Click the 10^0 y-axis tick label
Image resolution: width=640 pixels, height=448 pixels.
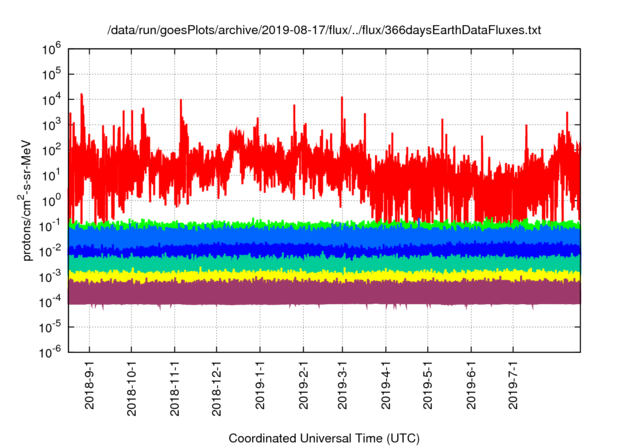(x=51, y=201)
